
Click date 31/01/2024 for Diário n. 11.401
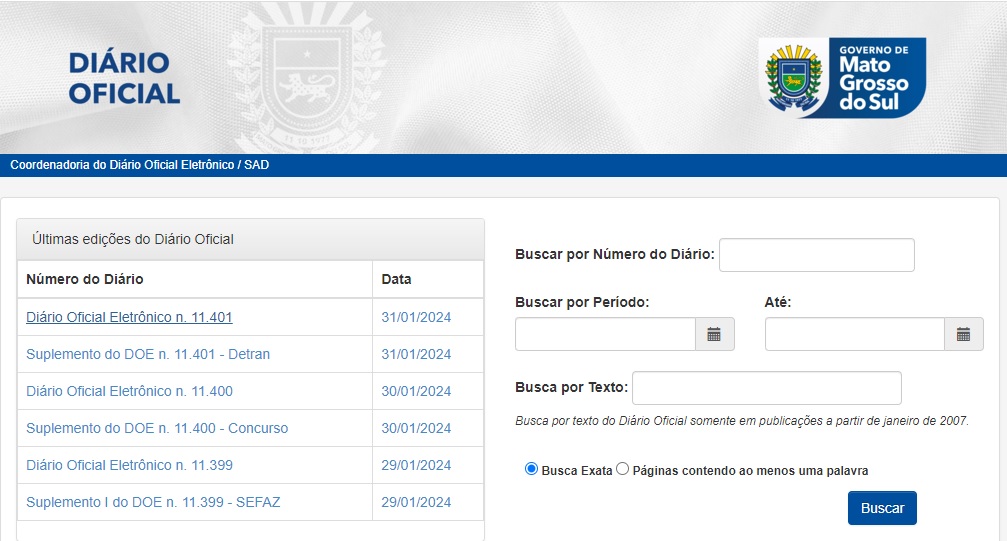coord(416,317)
